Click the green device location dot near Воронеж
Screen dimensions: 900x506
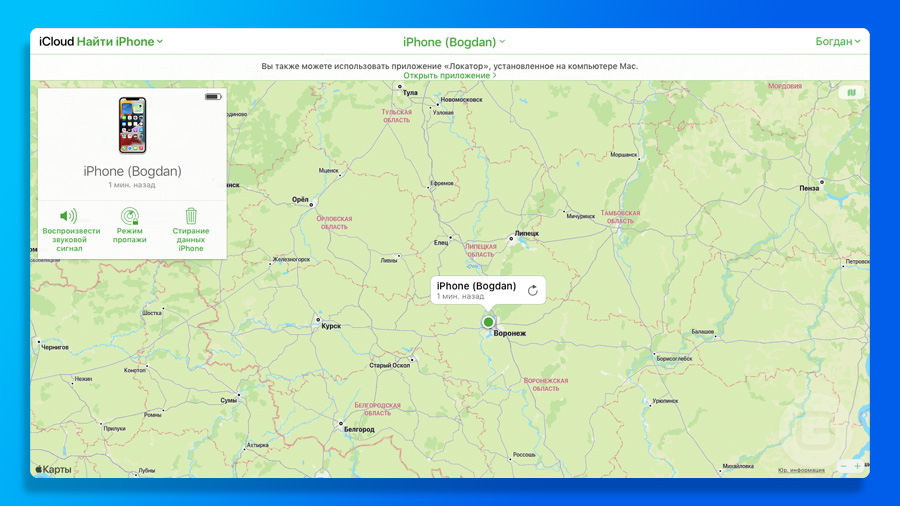coord(488,322)
